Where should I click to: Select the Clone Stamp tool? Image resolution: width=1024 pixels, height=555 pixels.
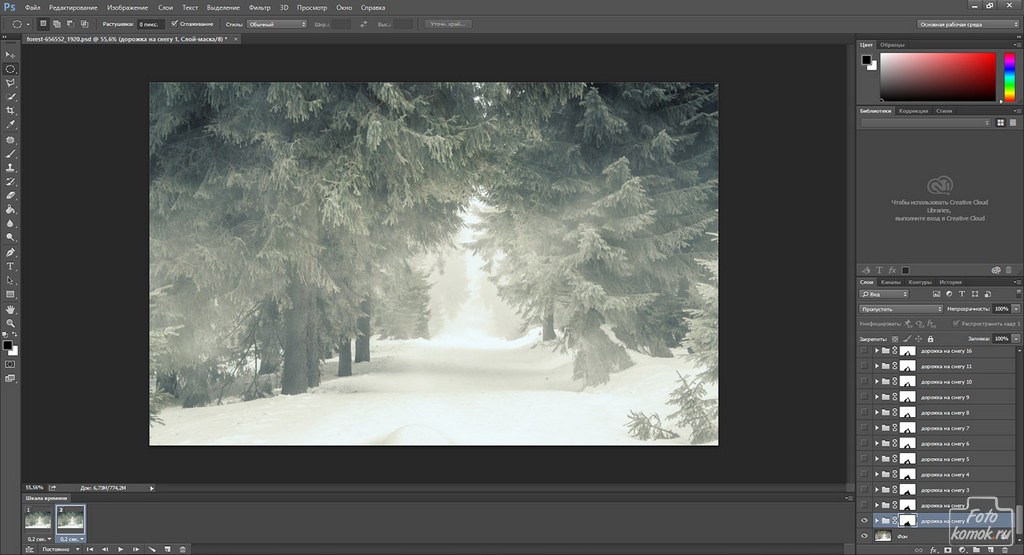click(10, 168)
